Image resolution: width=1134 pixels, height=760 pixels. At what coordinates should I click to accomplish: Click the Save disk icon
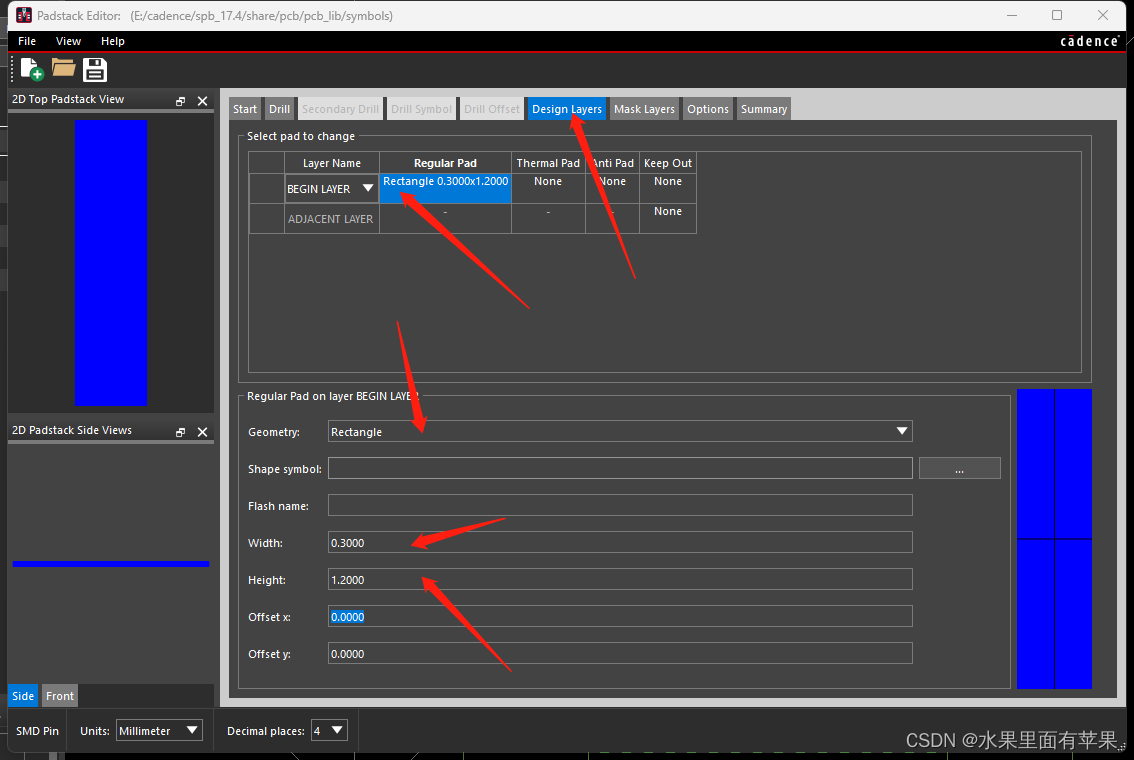pos(95,69)
